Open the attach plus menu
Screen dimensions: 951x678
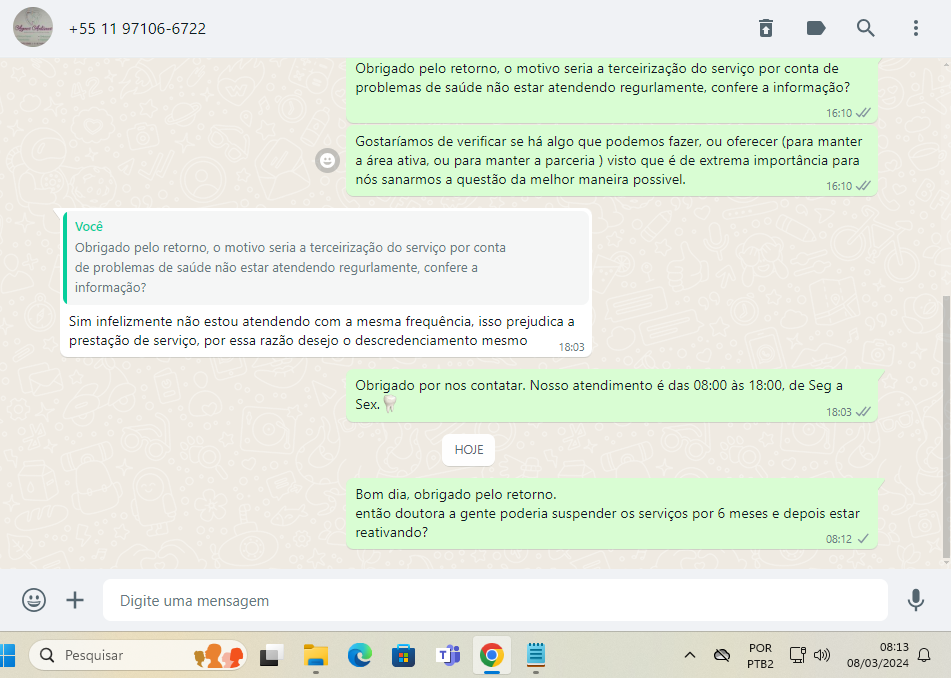tap(75, 600)
